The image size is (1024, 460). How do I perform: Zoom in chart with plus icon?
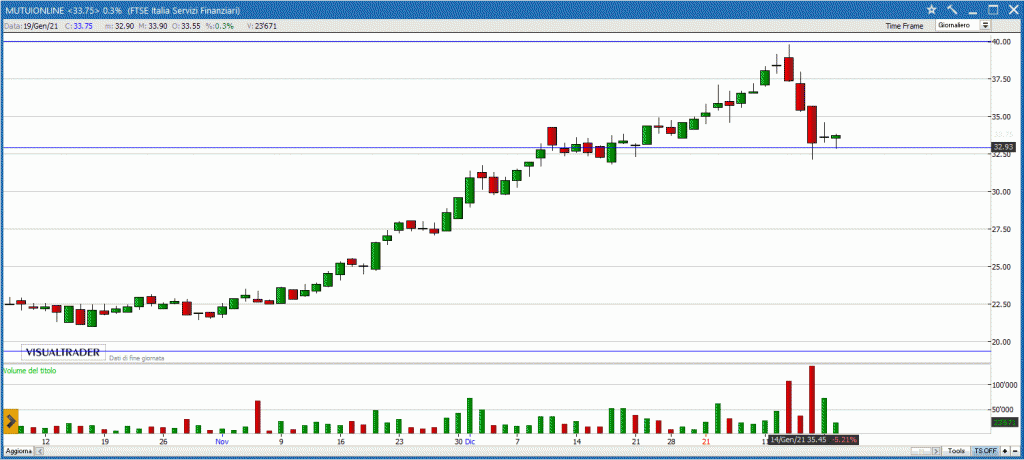click(1004, 451)
